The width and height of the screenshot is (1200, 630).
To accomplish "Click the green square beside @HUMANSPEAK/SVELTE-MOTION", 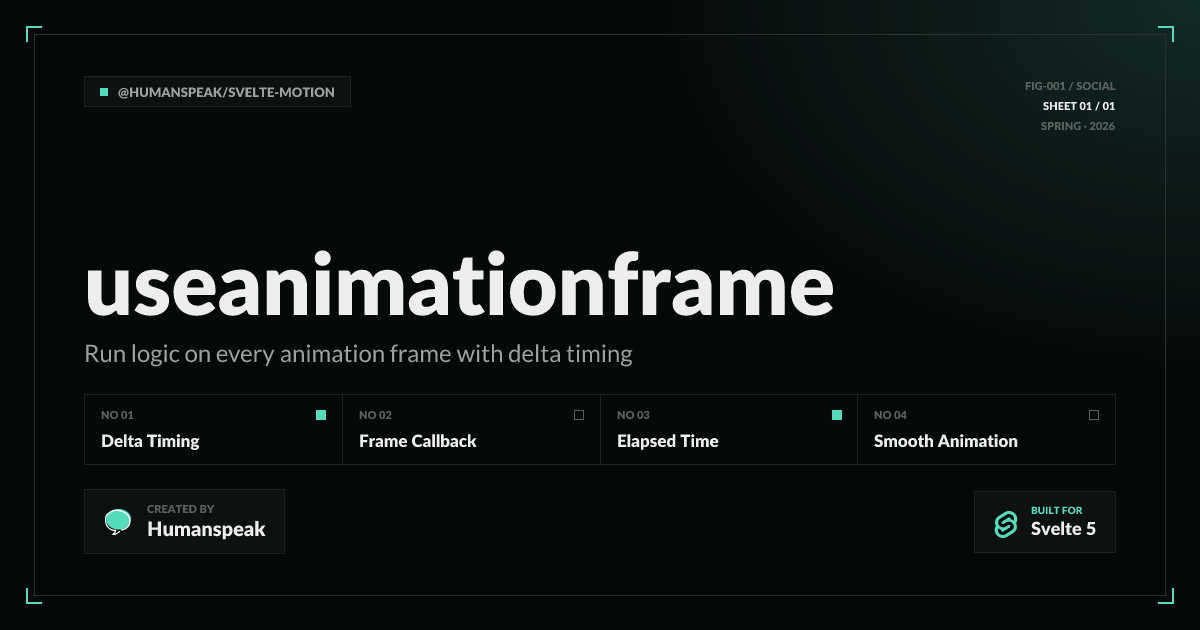I will [x=104, y=92].
